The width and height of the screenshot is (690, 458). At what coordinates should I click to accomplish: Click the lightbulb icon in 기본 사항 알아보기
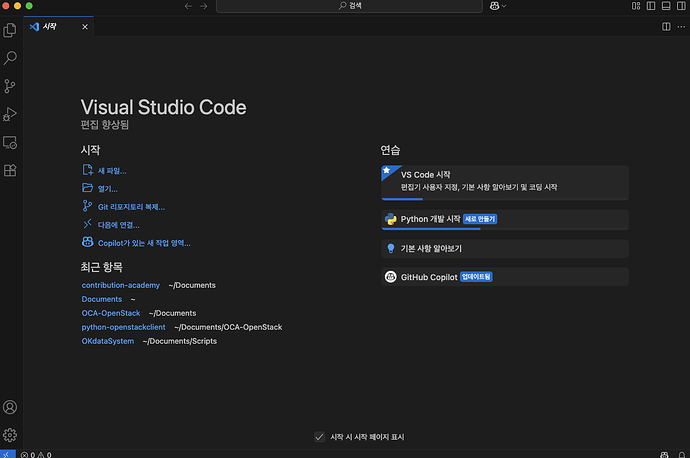(x=390, y=249)
